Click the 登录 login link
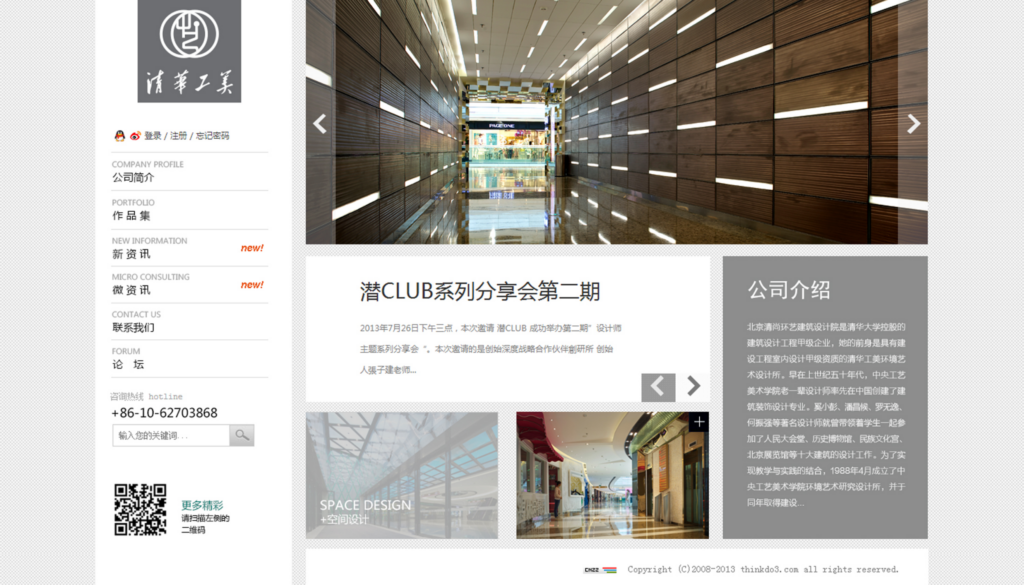 point(153,136)
